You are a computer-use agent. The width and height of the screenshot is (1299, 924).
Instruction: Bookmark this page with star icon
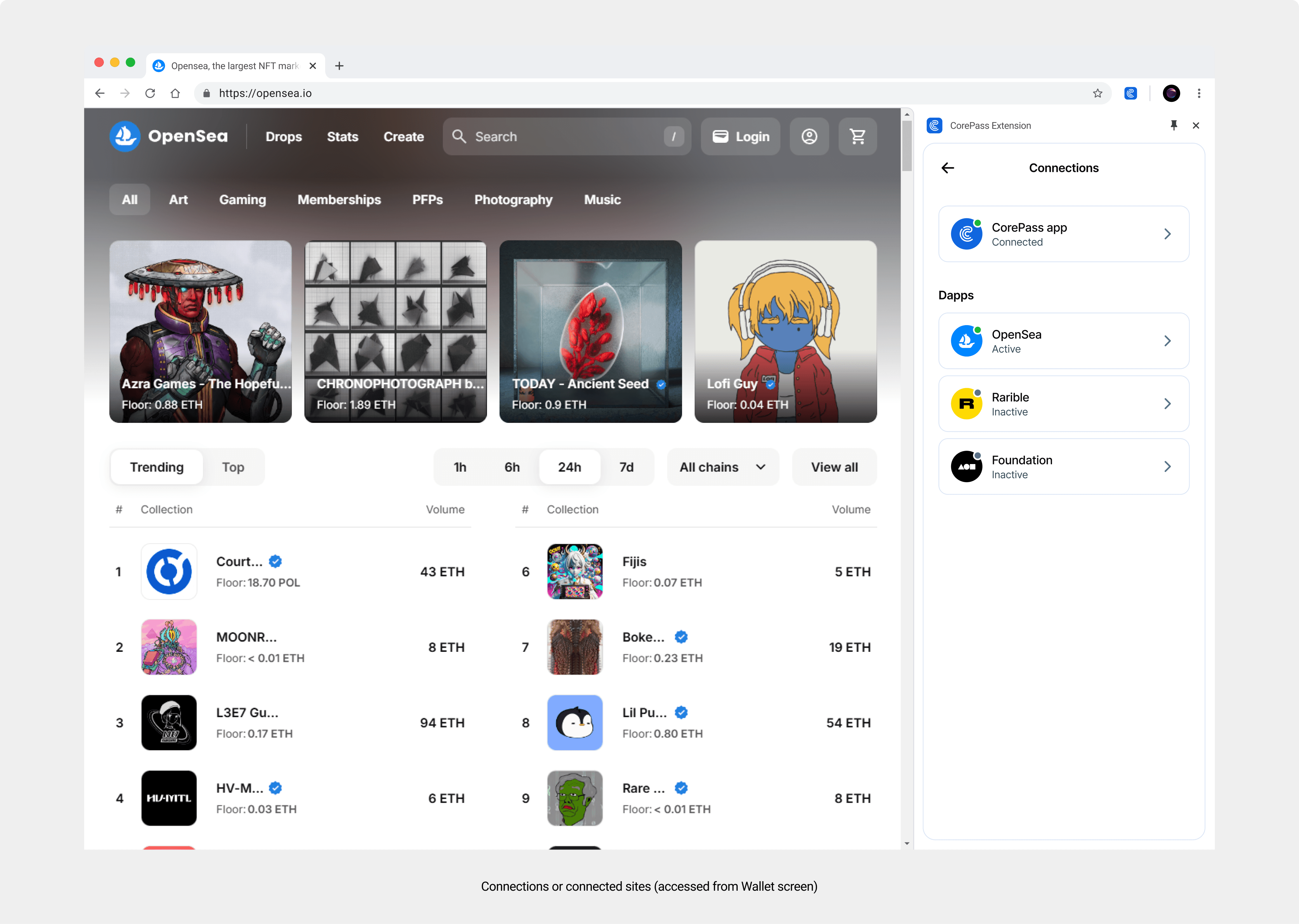tap(1097, 93)
